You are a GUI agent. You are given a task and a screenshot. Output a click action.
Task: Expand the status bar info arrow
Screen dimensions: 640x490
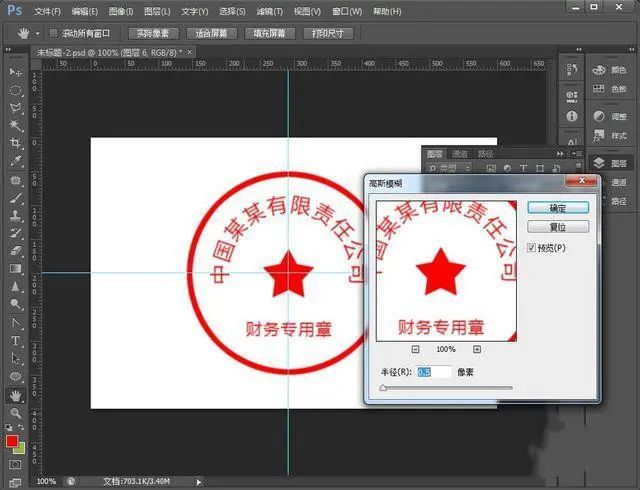tap(197, 482)
